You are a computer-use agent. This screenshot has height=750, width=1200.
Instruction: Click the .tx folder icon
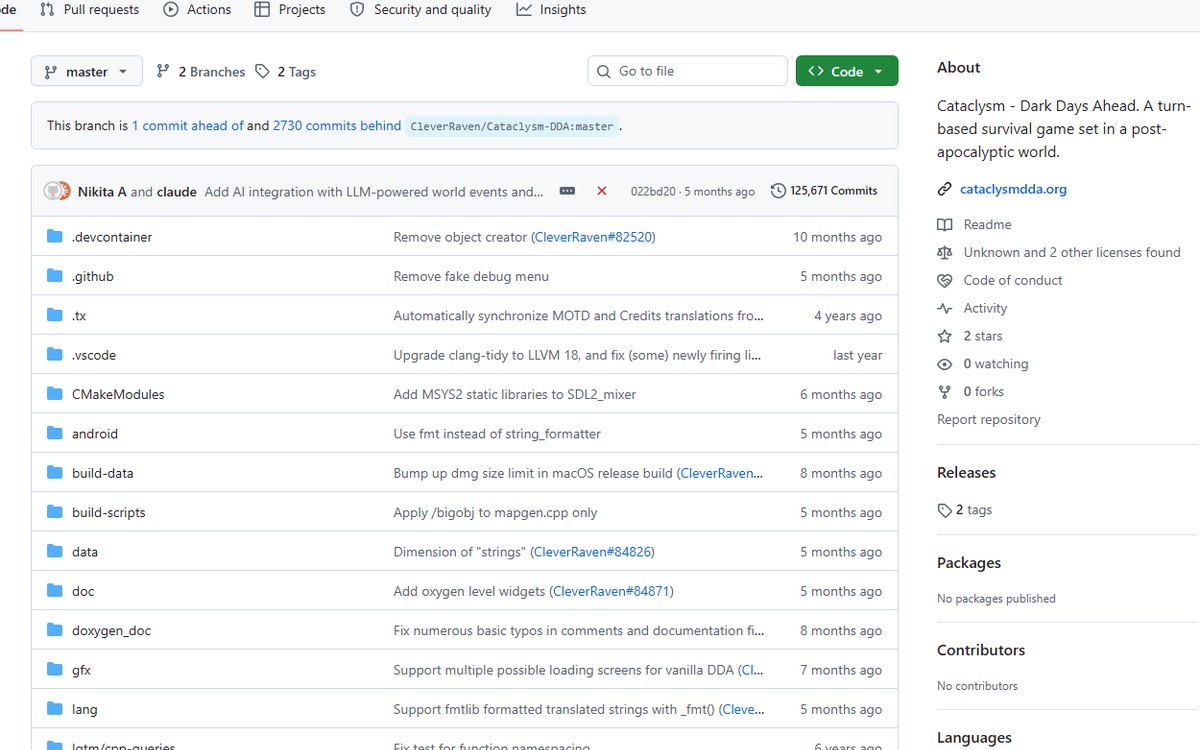[x=55, y=316]
